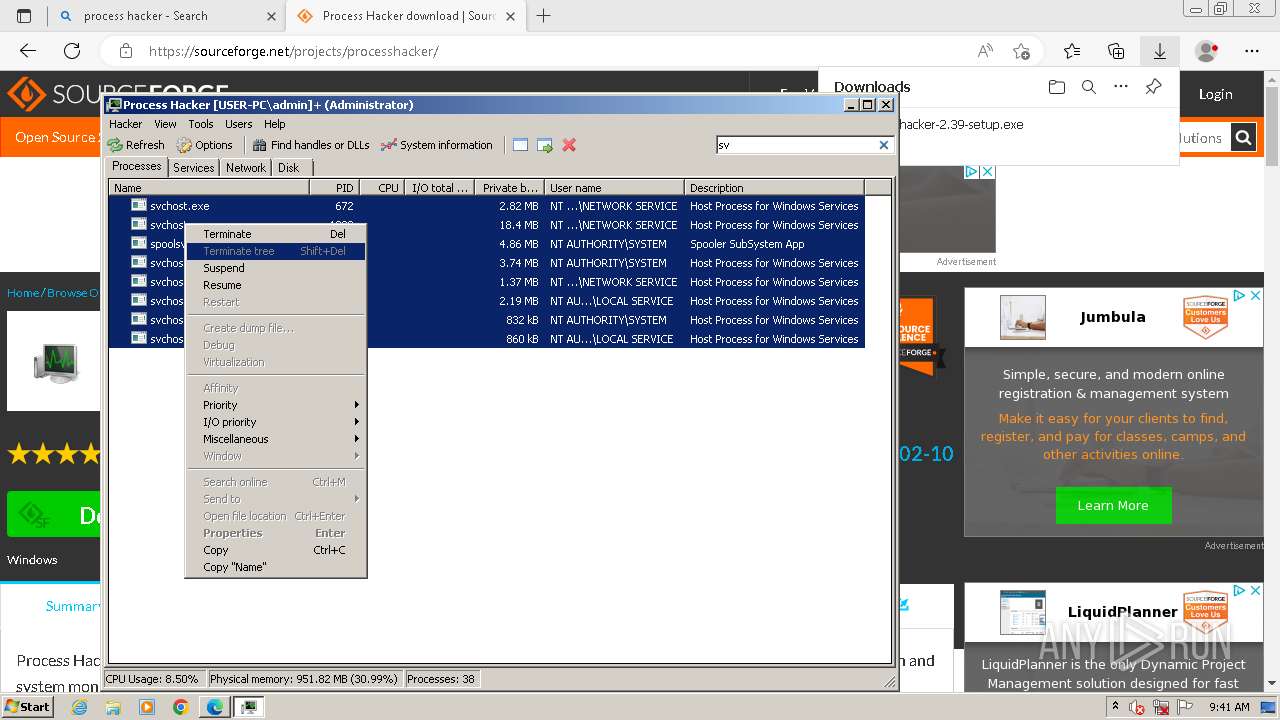Show hidden tray icons arrow
Screen dimensions: 1280x720
click(1114, 707)
